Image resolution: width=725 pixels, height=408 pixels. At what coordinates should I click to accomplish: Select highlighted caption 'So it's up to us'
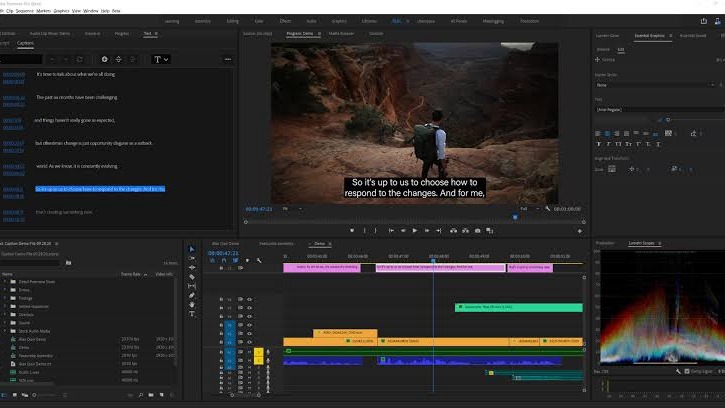(100, 189)
